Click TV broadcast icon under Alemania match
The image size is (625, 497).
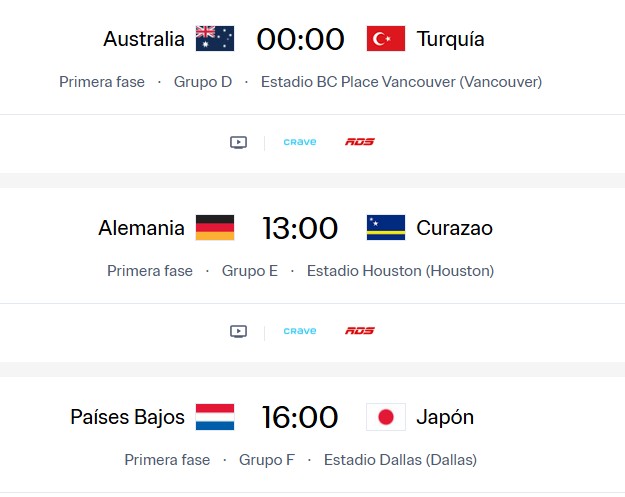pos(238,331)
